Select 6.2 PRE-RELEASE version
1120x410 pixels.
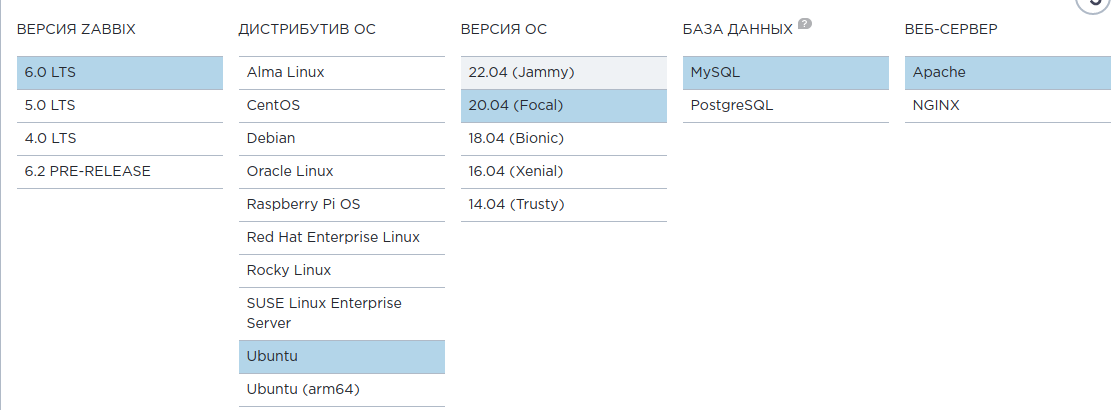[x=120, y=172]
